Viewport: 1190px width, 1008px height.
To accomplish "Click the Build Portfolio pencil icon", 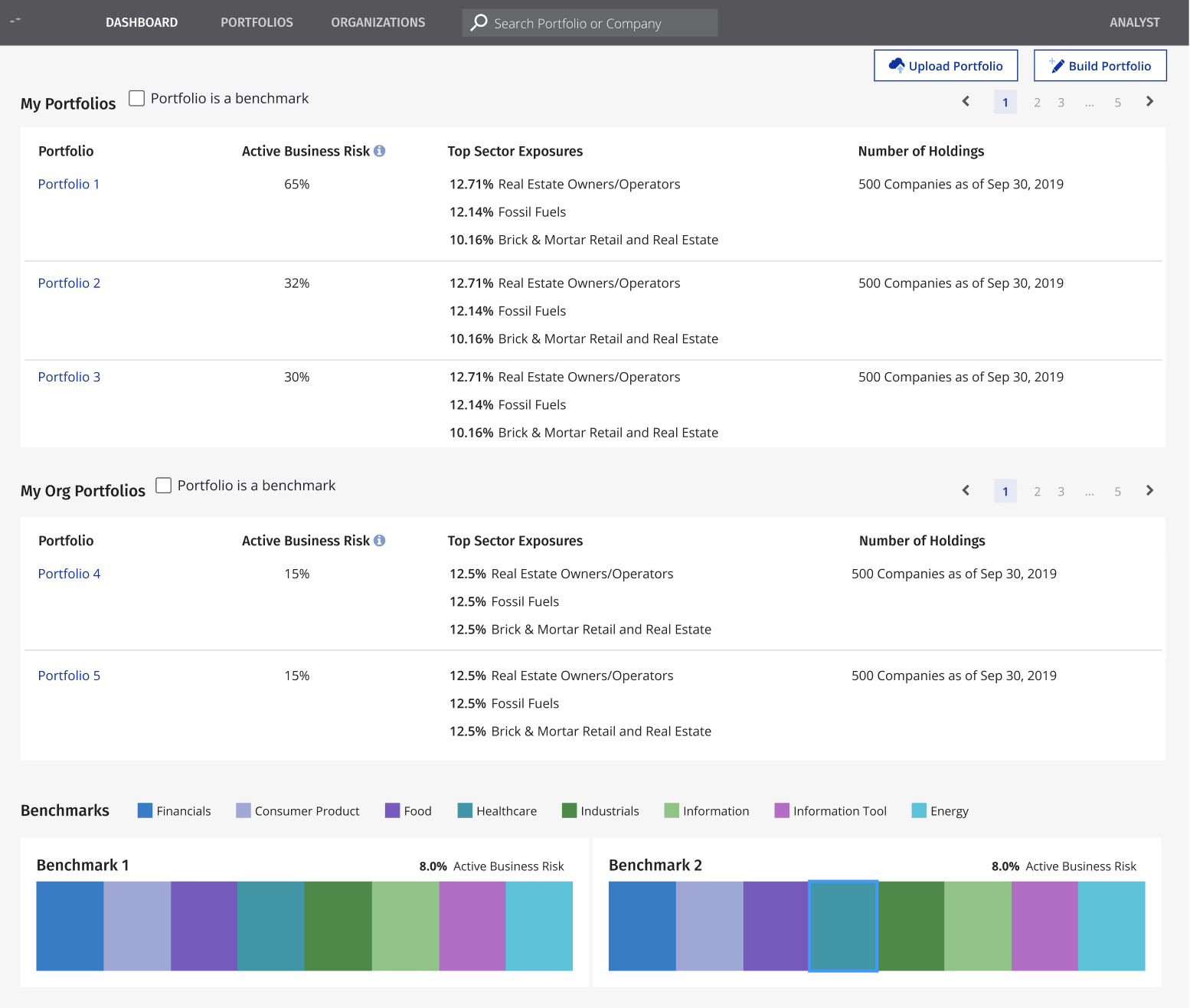I will [1057, 66].
